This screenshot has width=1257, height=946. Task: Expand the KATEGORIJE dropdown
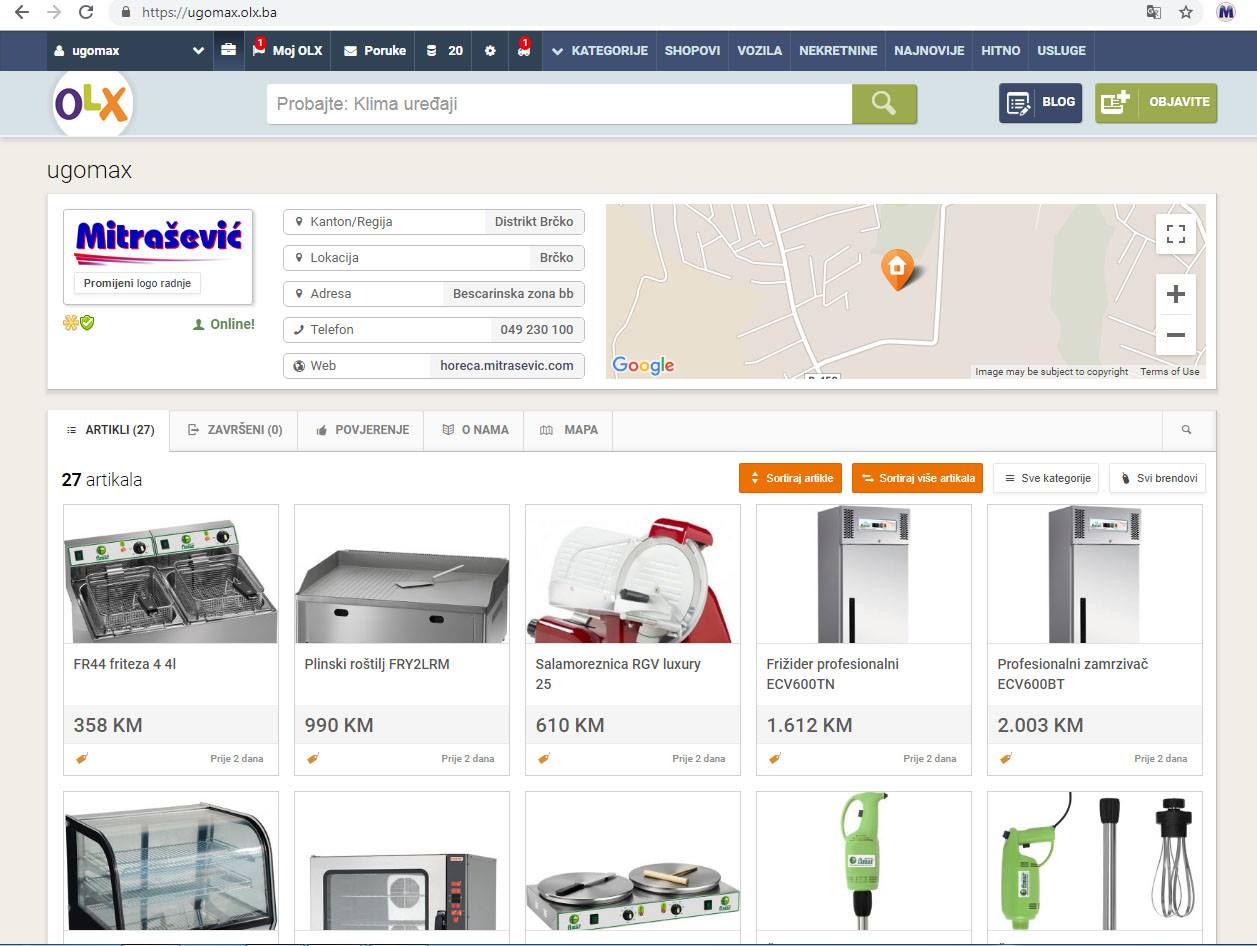coord(599,50)
